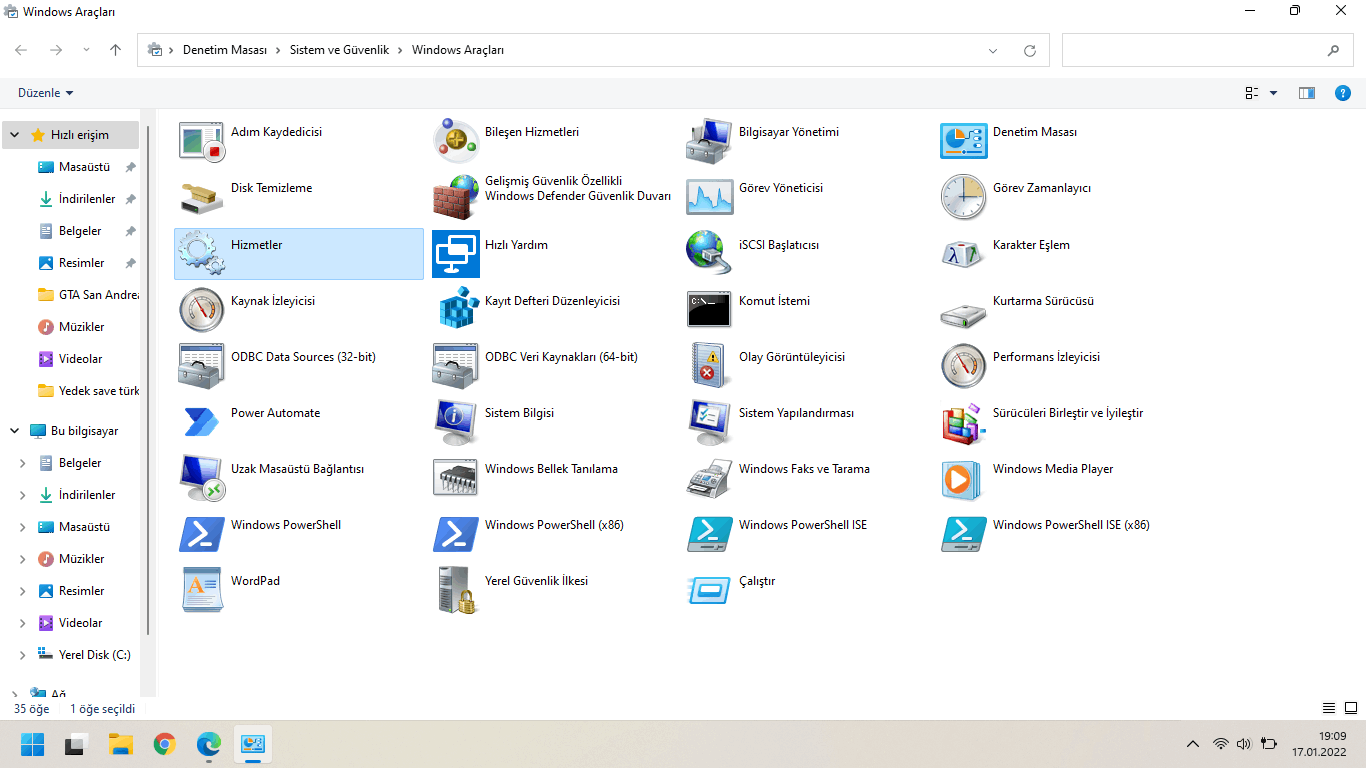Launch Microsoft Edge from taskbar
The width and height of the screenshot is (1366, 768).
pyautogui.click(x=208, y=744)
